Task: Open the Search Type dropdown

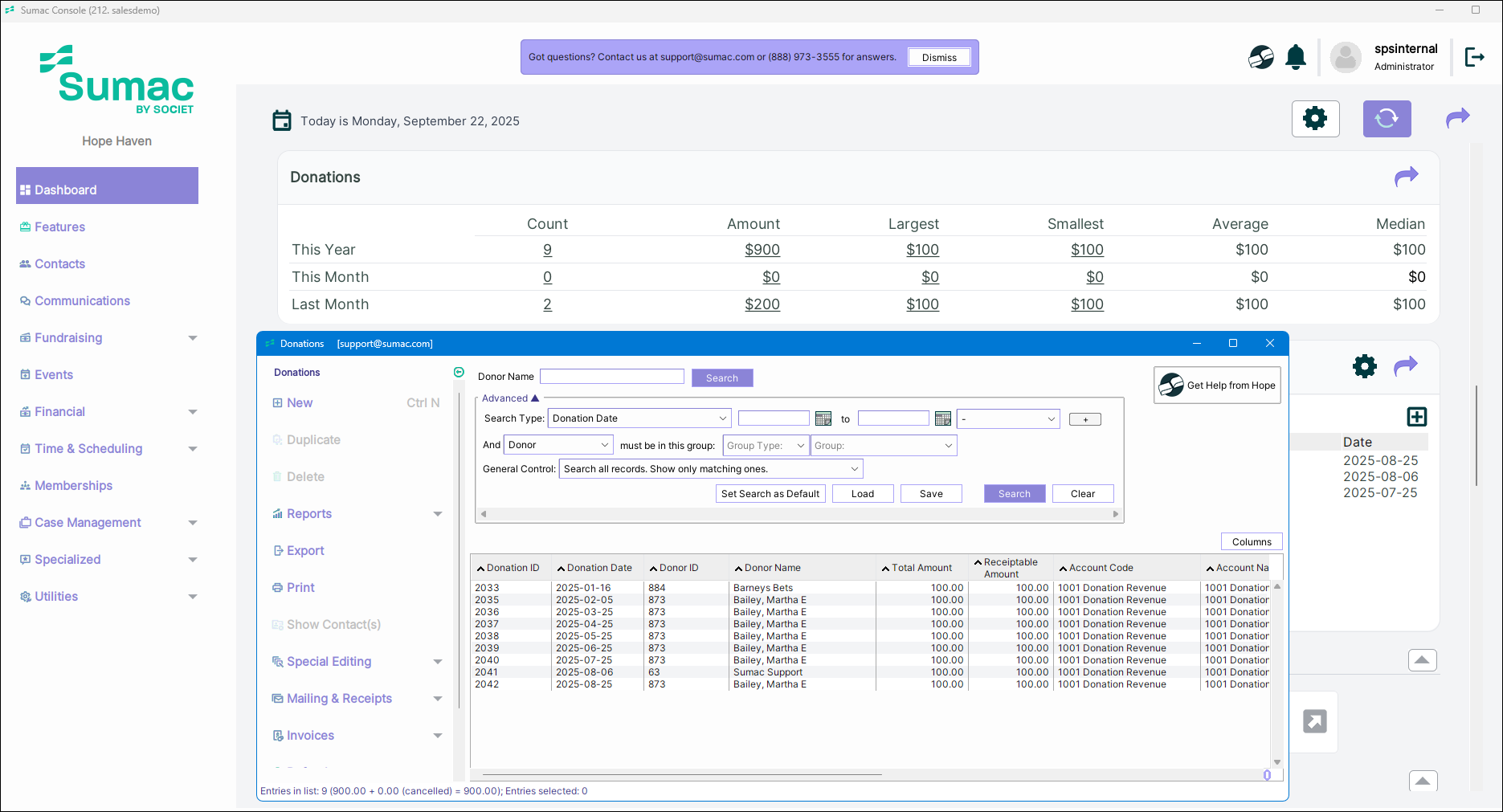Action: click(x=639, y=418)
